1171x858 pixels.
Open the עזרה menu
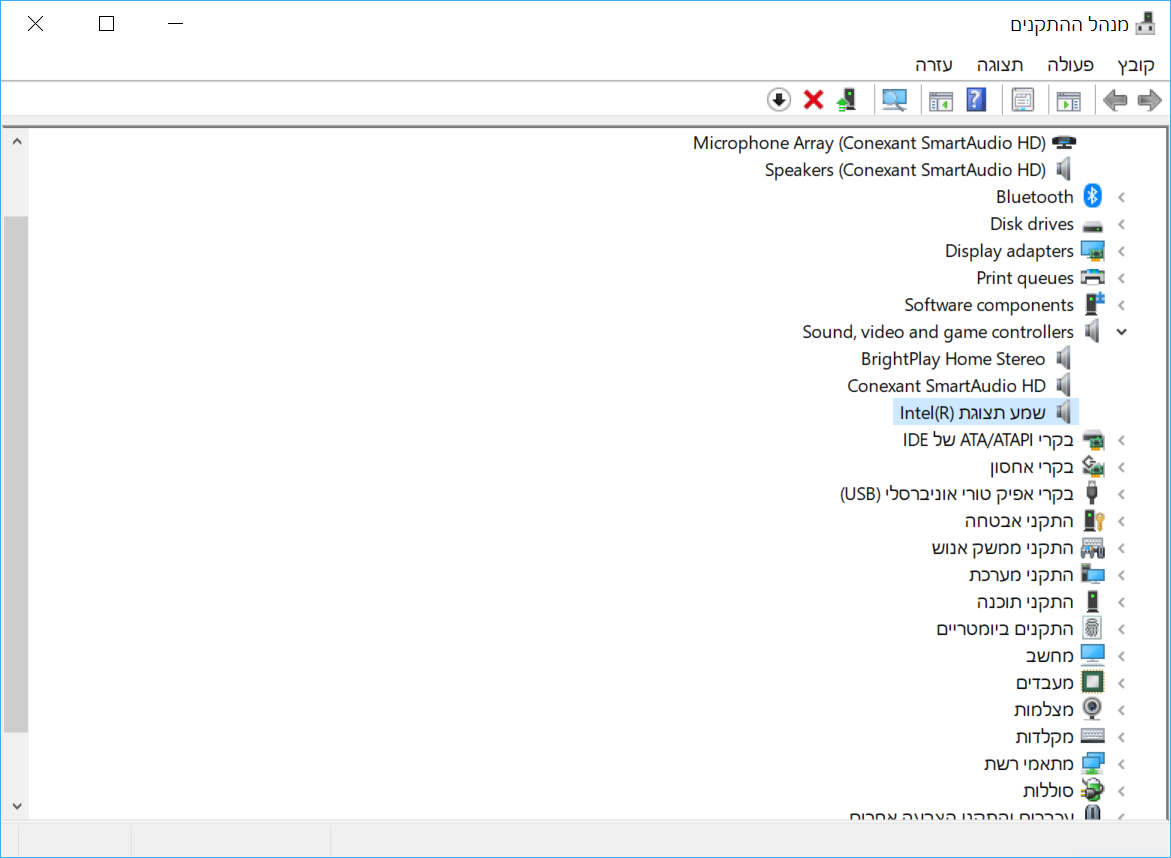point(934,65)
